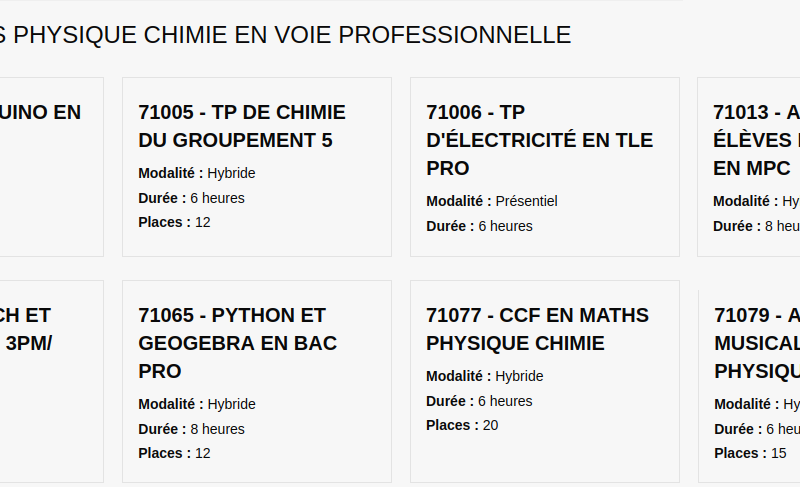Click the partially visible 71013 card

point(749,167)
